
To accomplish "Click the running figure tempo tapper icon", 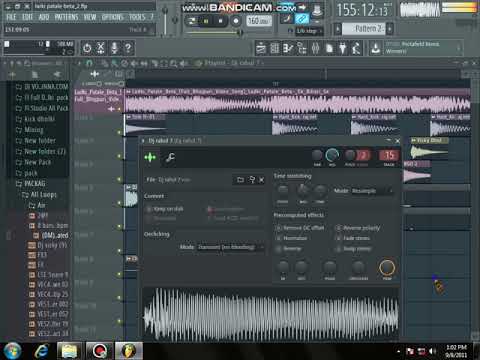I will pos(356,49).
